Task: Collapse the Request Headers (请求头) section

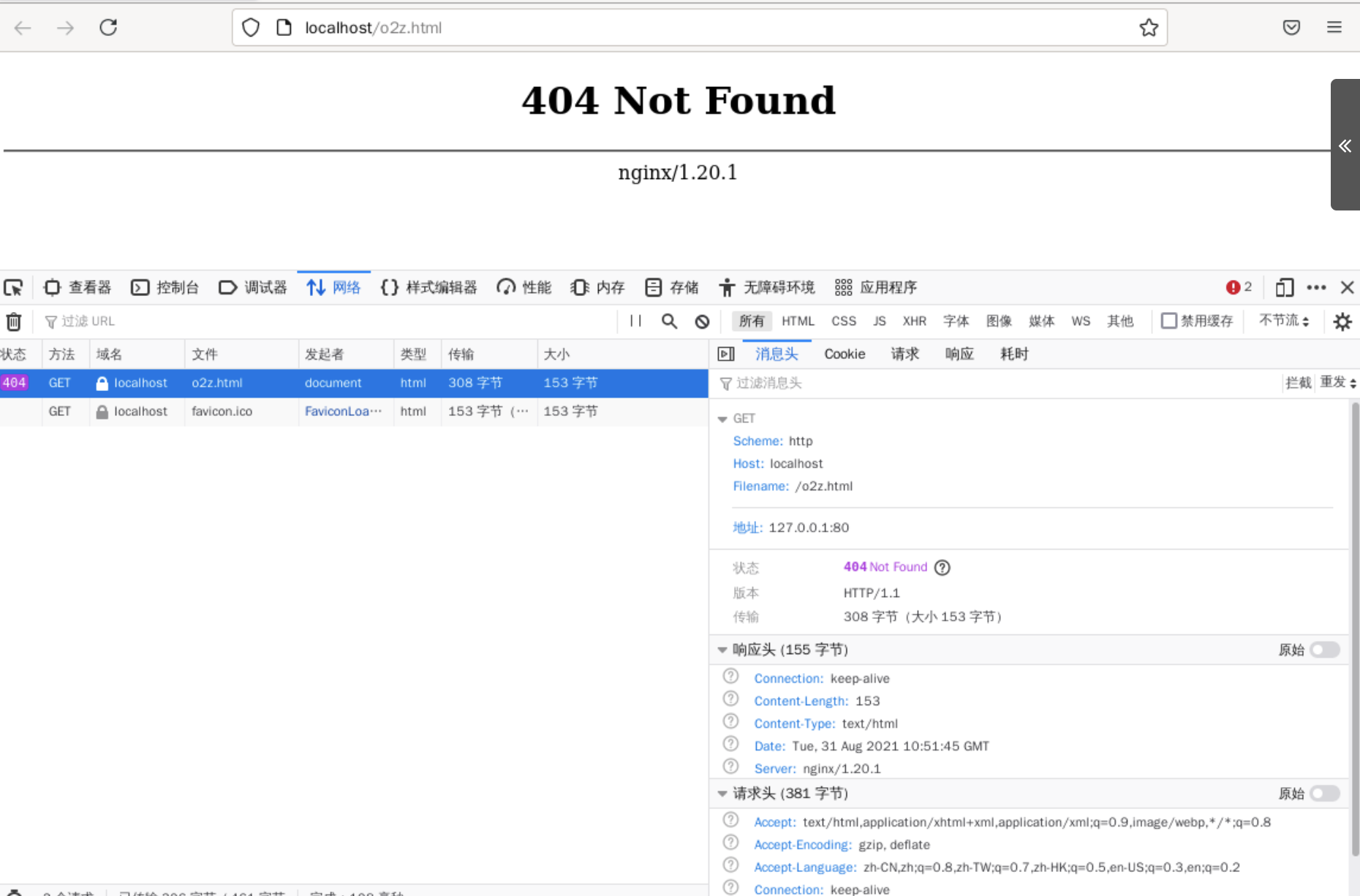Action: click(x=722, y=794)
